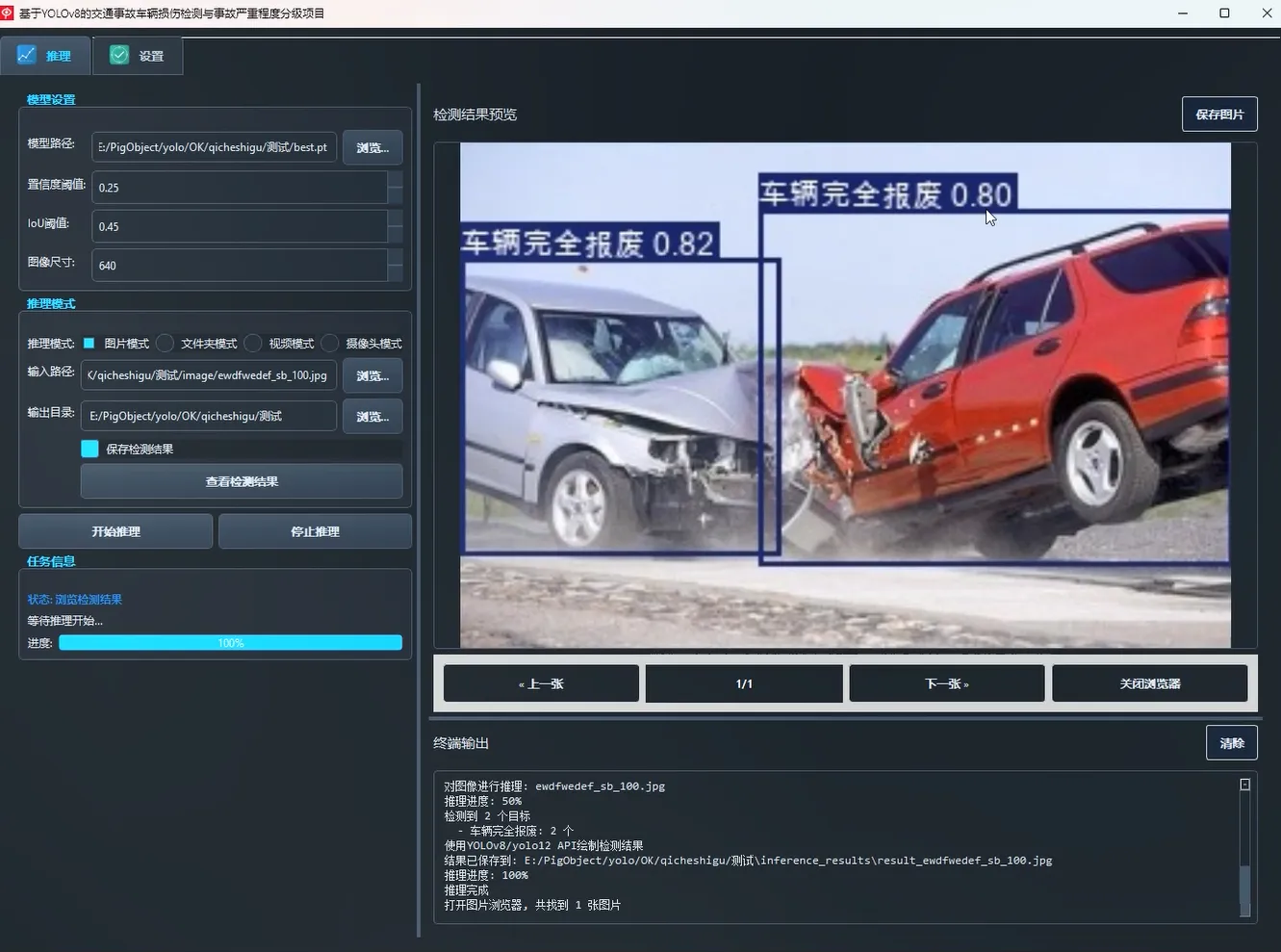Click the 开始推理 button
Image resolution: width=1281 pixels, height=952 pixels.
pyautogui.click(x=115, y=531)
